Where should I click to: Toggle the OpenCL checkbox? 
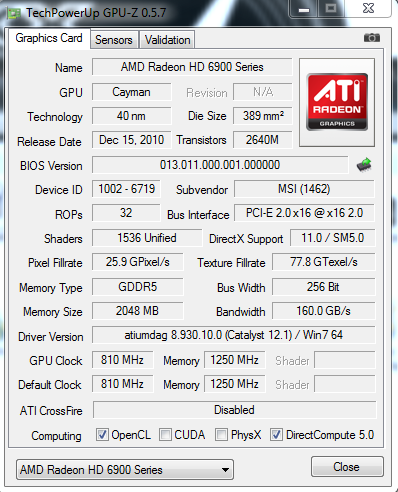tap(102, 435)
